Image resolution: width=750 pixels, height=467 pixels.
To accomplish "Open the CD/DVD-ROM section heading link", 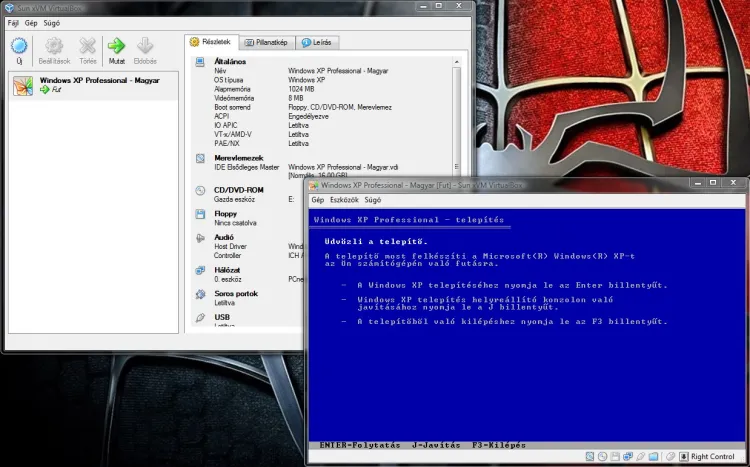I will pyautogui.click(x=238, y=190).
